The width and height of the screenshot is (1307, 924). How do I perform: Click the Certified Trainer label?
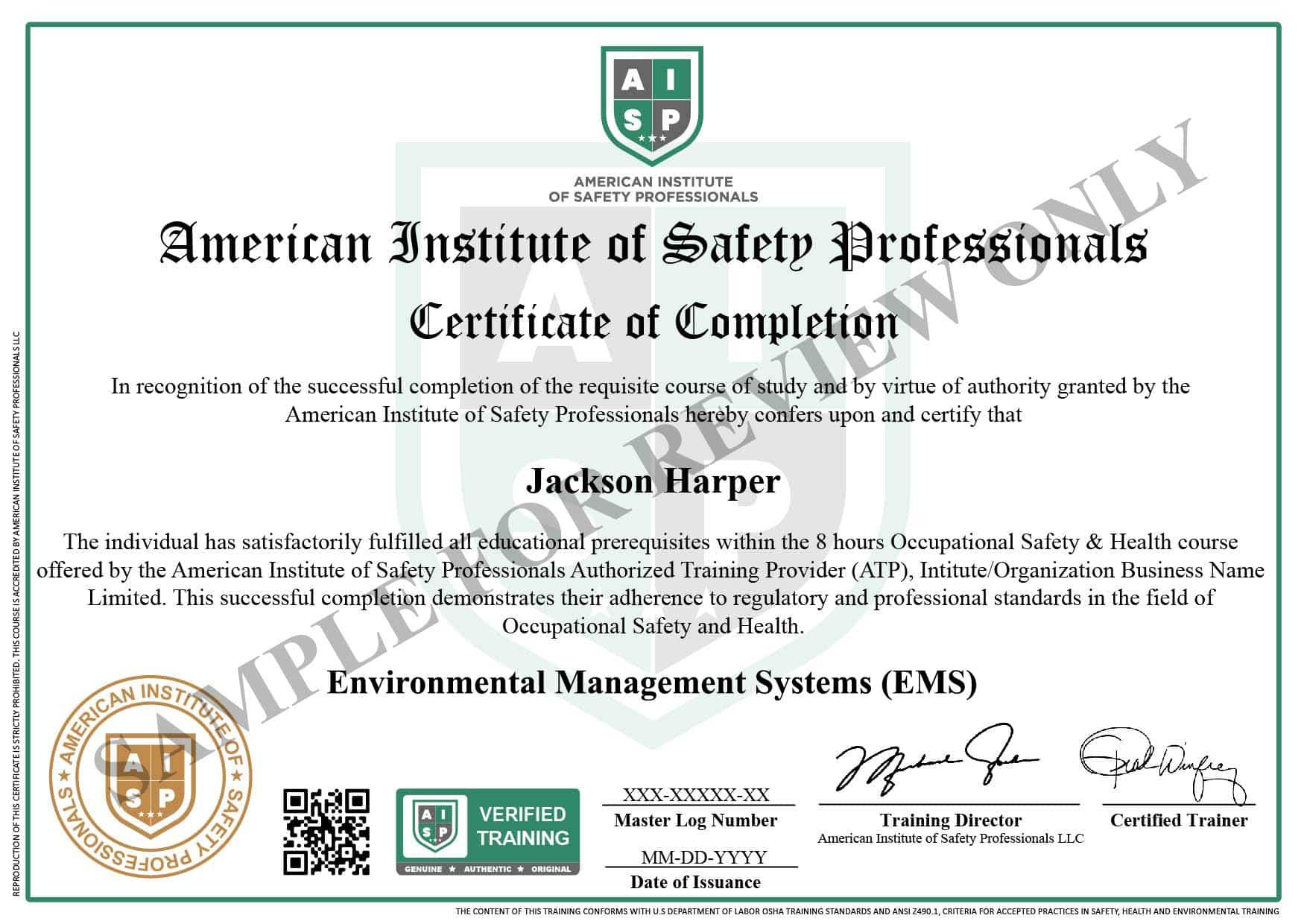(1178, 820)
